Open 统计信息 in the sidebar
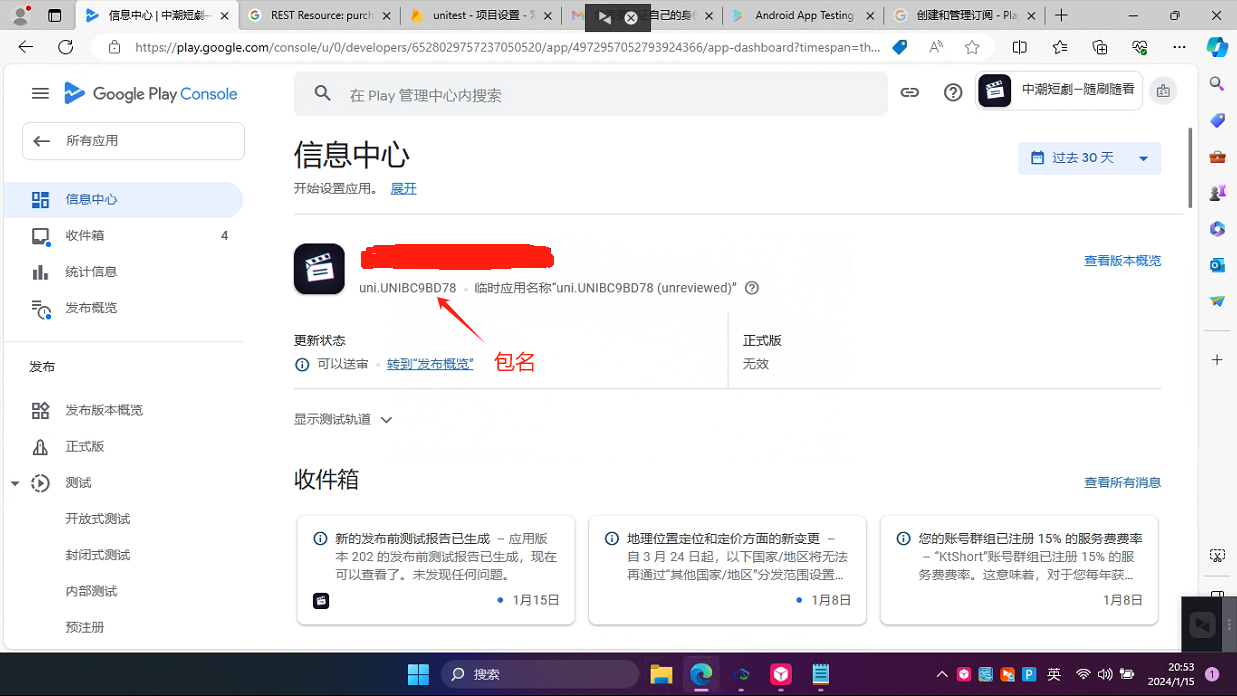The image size is (1237, 696). [x=123, y=272]
